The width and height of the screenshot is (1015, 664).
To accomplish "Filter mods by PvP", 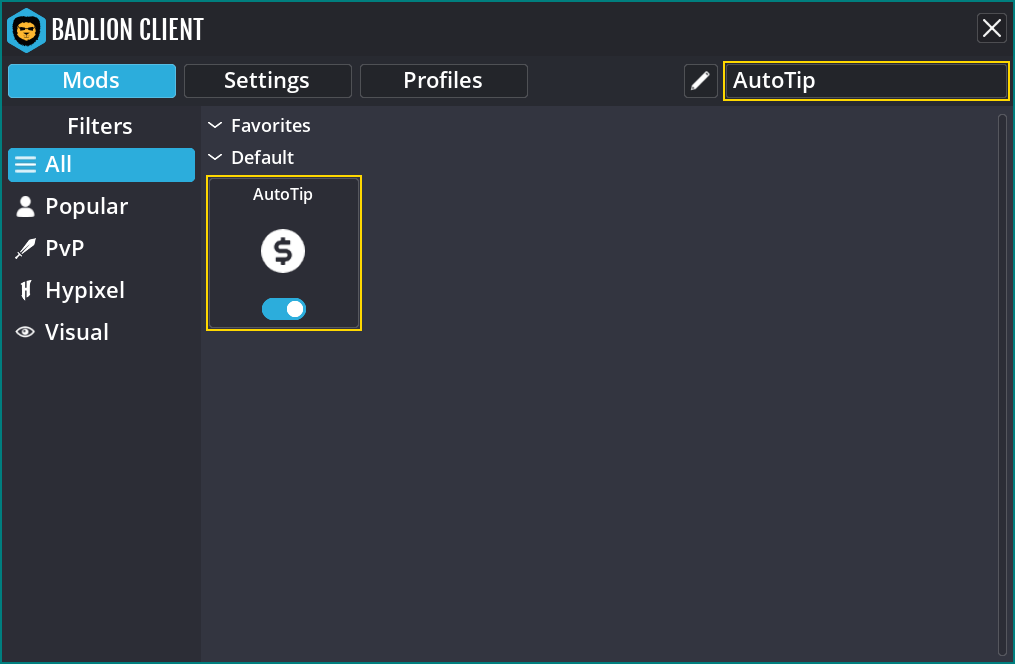I will click(101, 249).
